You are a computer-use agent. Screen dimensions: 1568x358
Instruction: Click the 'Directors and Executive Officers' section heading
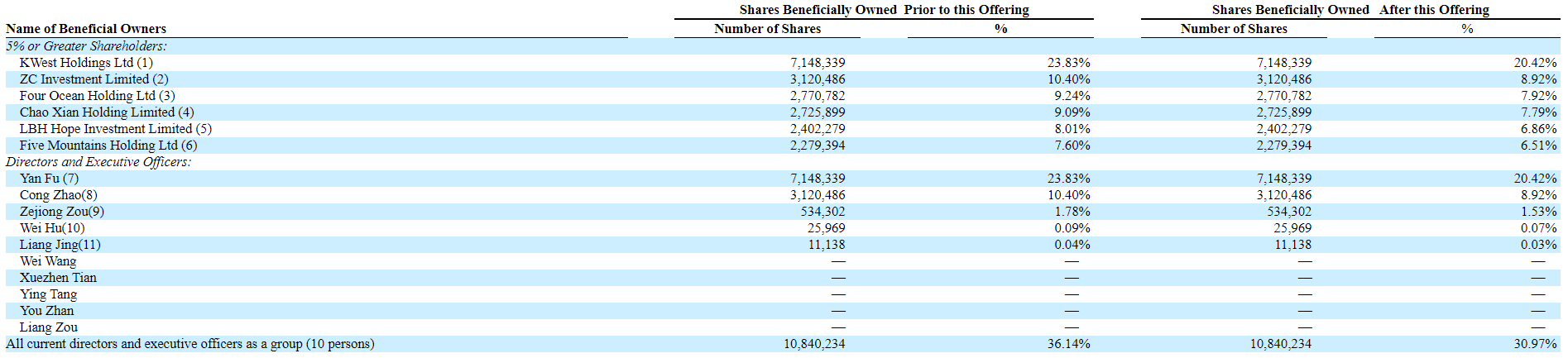pyautogui.click(x=98, y=162)
